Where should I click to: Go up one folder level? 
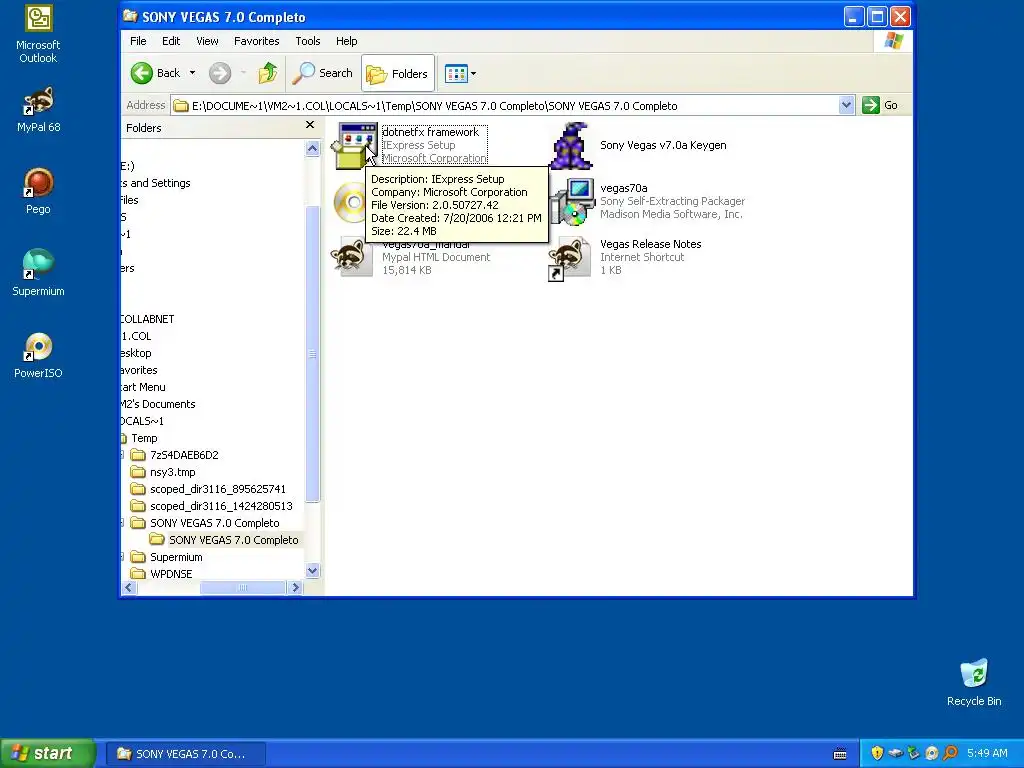268,73
